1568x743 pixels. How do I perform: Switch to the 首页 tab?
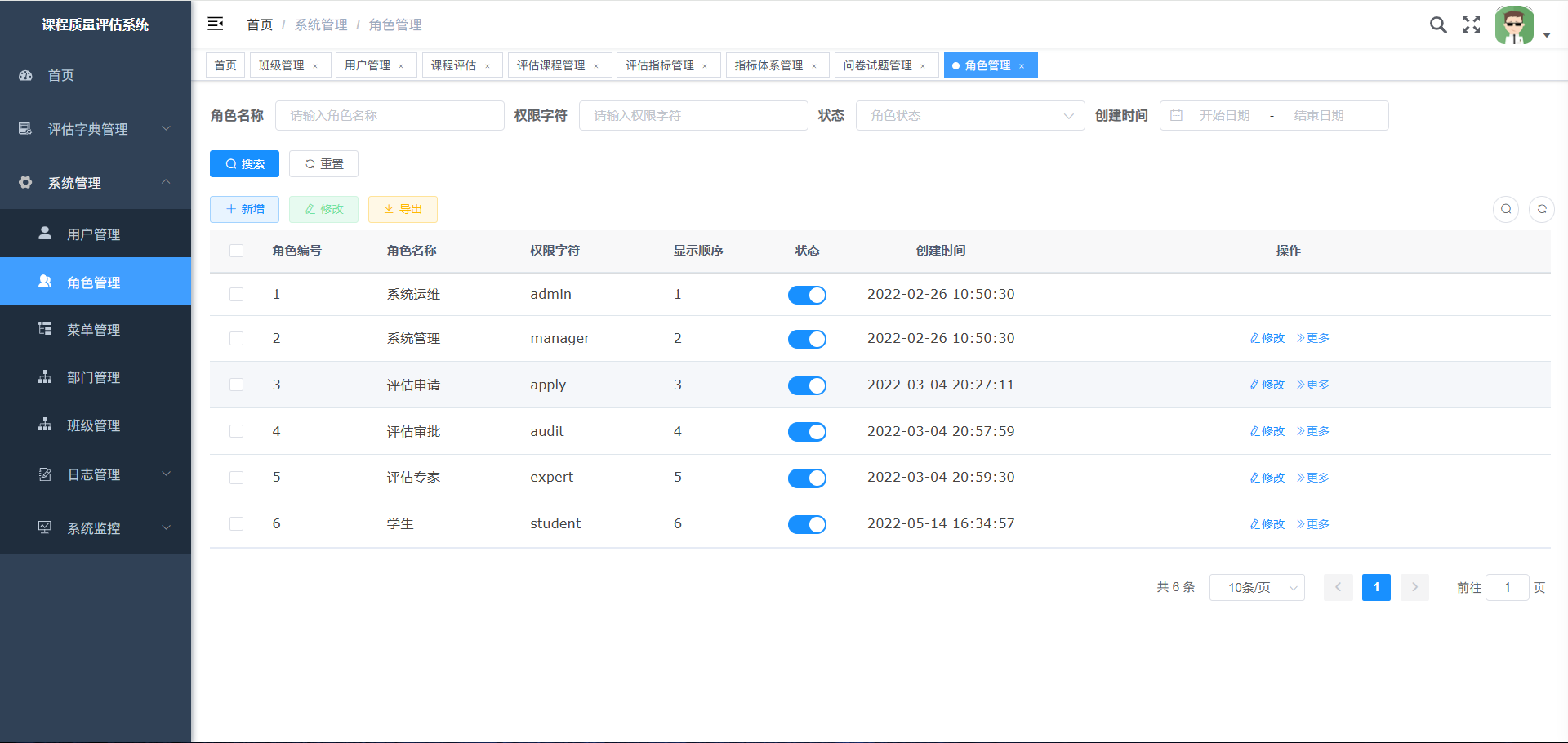(225, 65)
